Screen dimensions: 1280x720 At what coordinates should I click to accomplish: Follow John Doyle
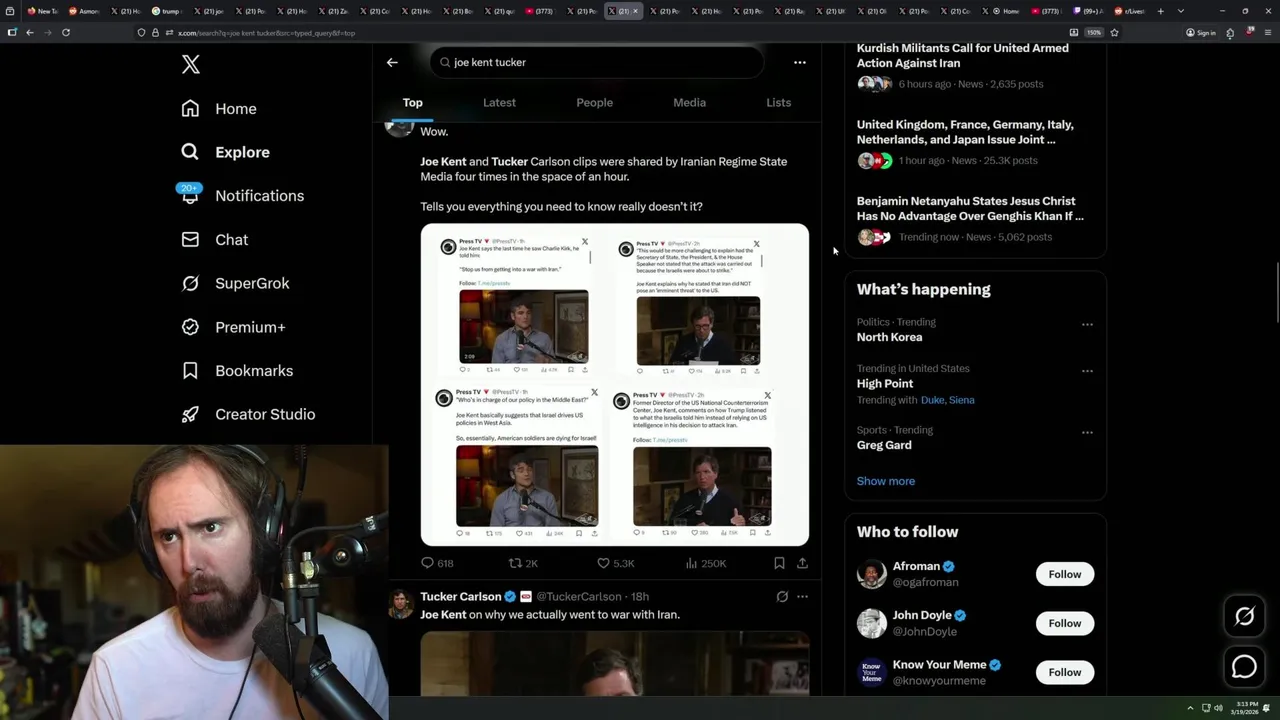(x=1064, y=623)
